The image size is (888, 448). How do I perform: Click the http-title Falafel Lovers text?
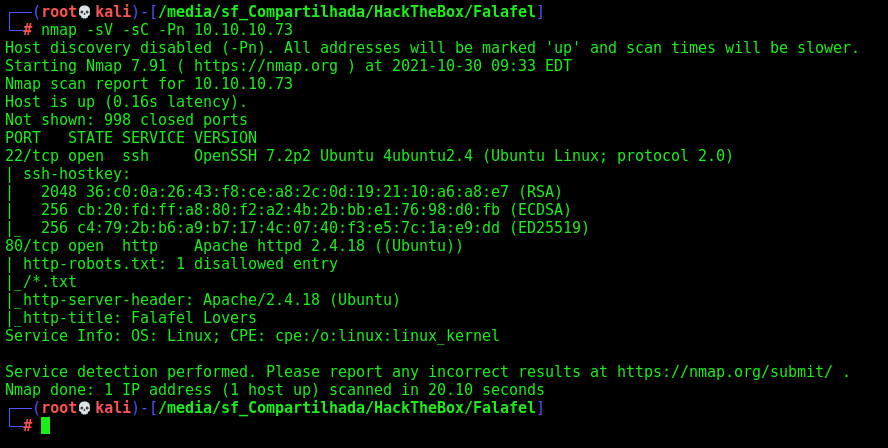coord(140,318)
